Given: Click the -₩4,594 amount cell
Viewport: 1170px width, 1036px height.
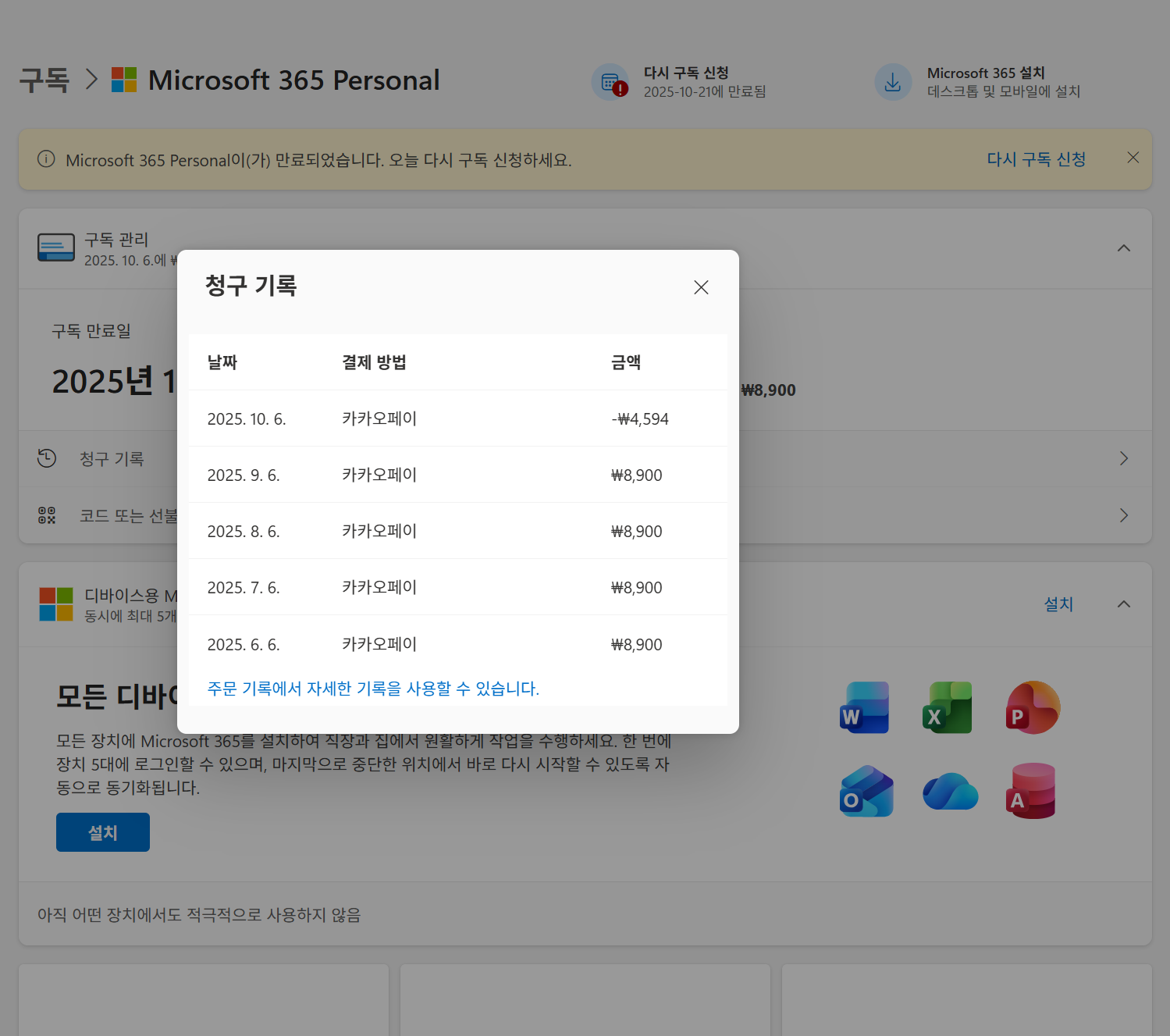Looking at the screenshot, I should [640, 419].
